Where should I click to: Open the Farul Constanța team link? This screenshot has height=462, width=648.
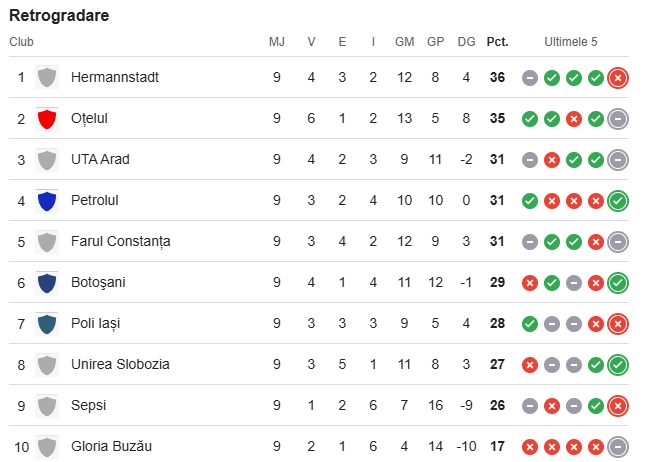[x=120, y=242]
